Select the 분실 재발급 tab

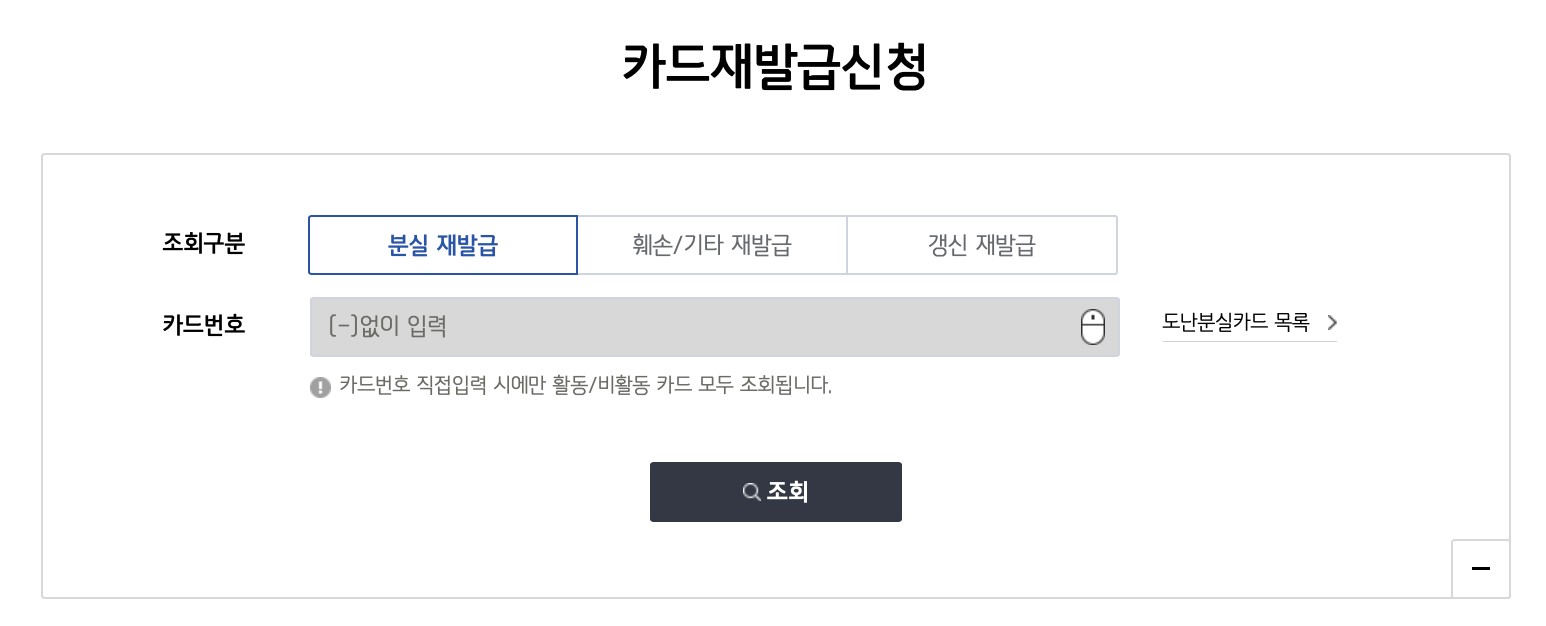coord(443,245)
